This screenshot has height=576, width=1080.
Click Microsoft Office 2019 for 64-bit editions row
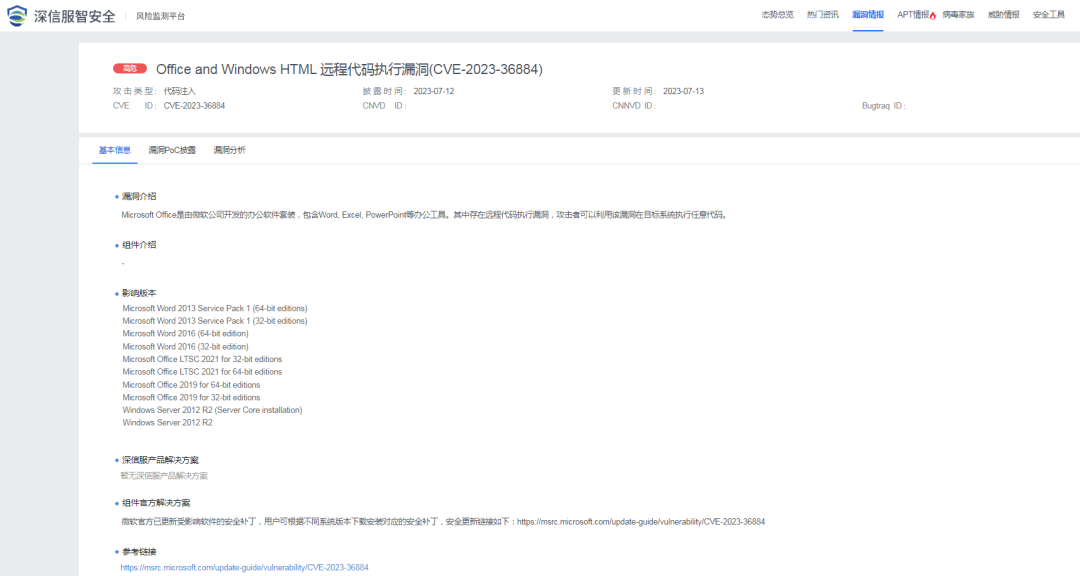pos(191,385)
